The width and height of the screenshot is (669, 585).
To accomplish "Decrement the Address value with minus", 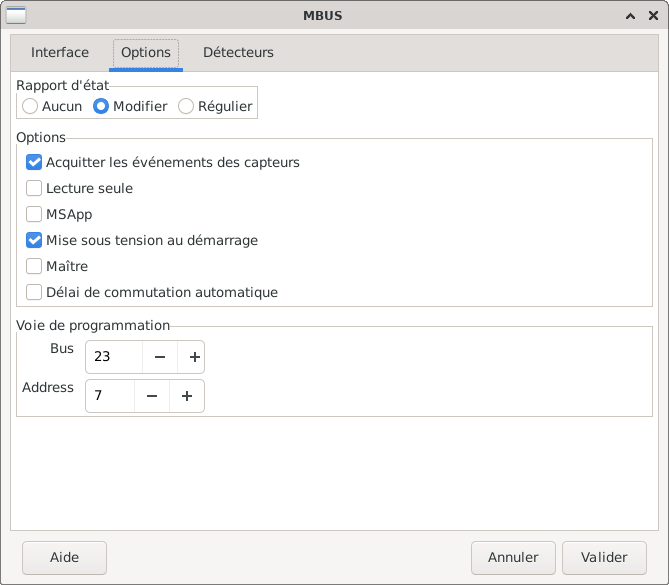I will click(x=152, y=396).
